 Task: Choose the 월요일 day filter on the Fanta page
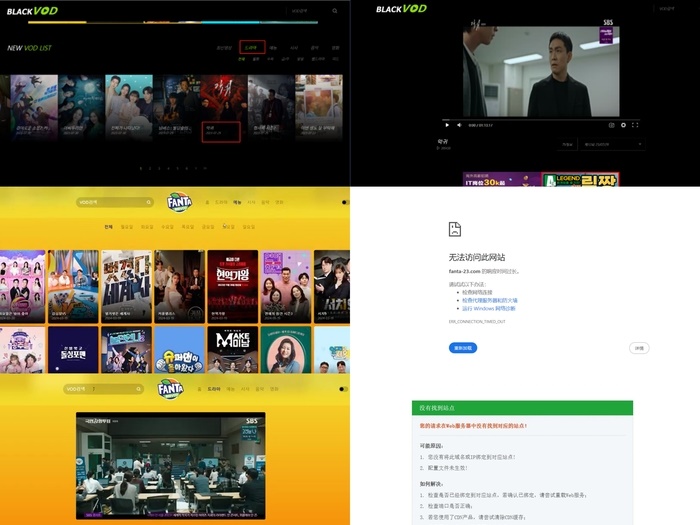point(127,227)
